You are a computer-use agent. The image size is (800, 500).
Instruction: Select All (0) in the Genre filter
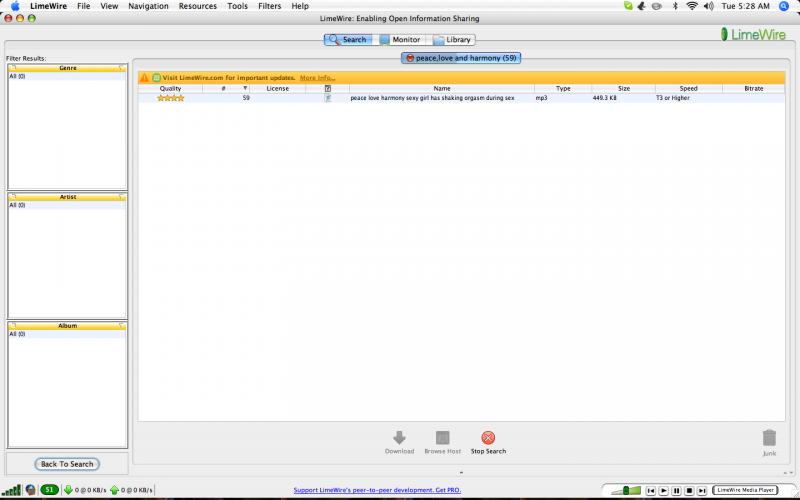pos(67,77)
